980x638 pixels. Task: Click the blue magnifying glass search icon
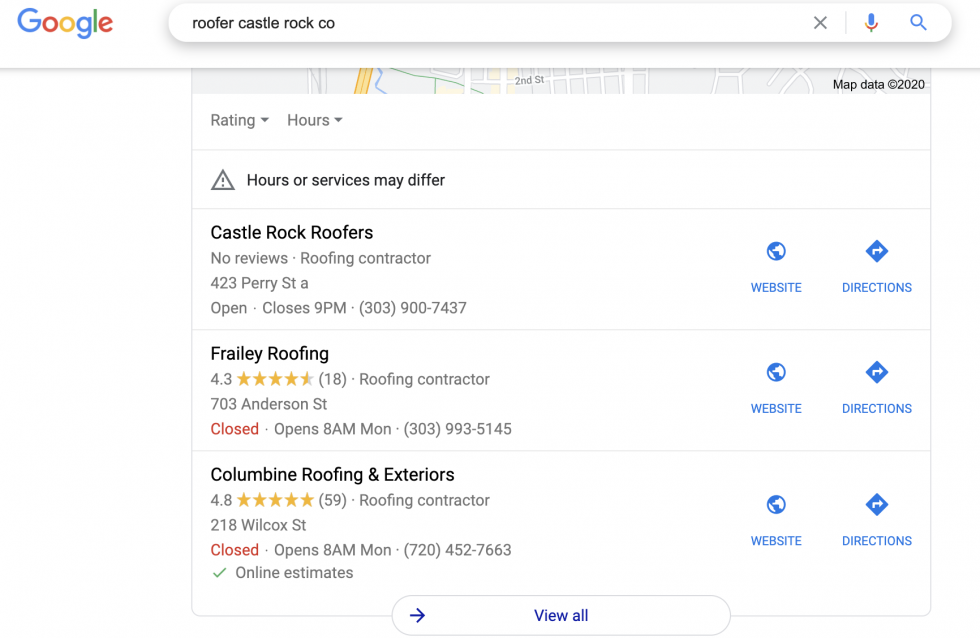click(918, 23)
